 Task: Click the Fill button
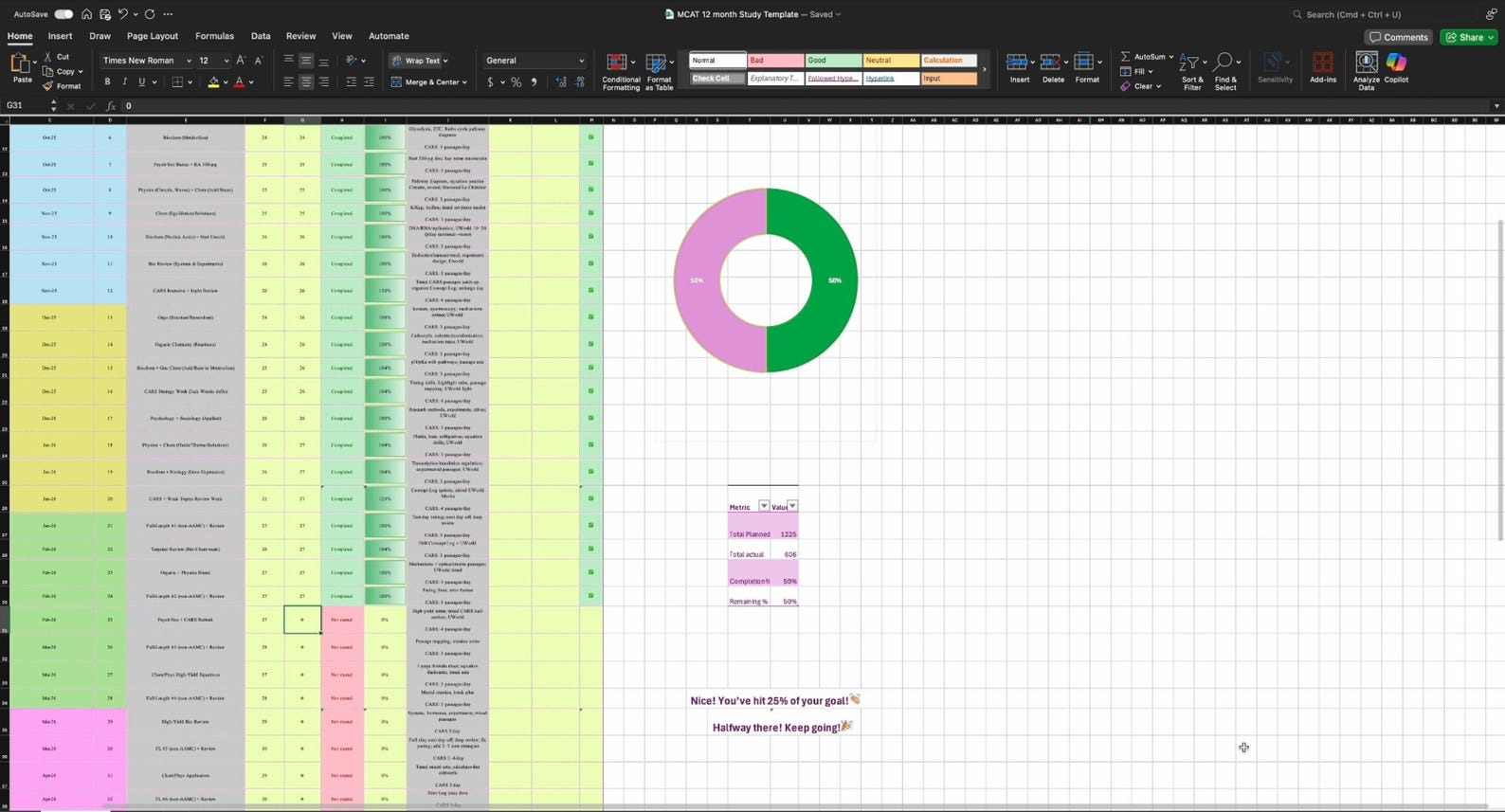(1135, 71)
